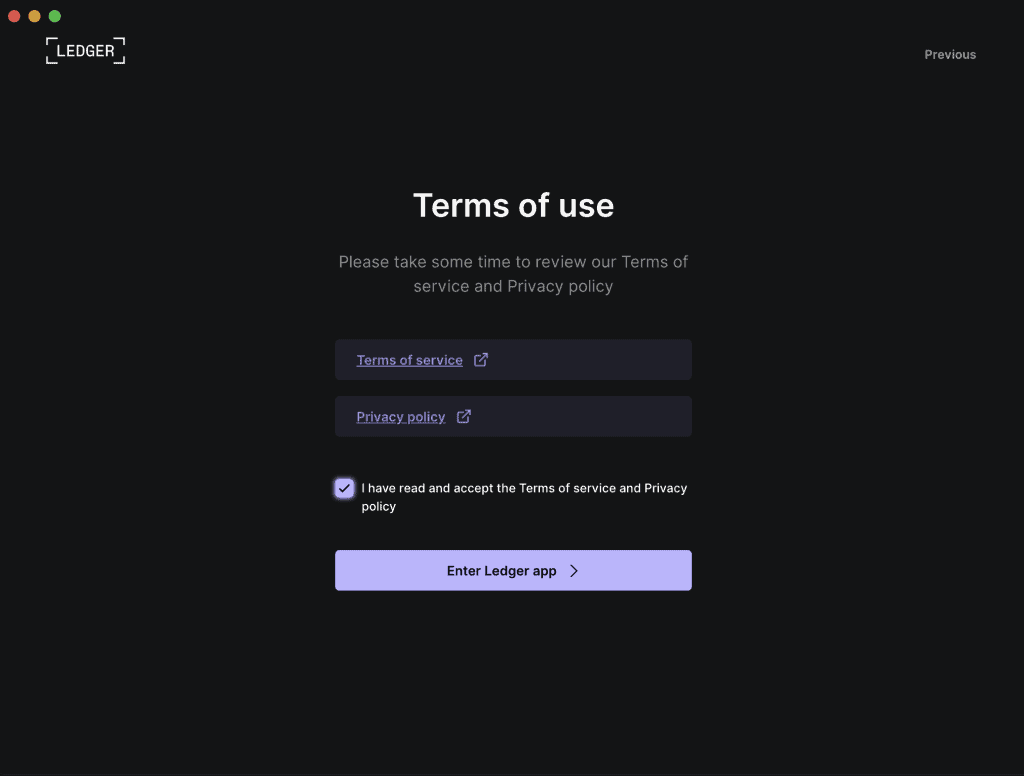Click the arrow icon on Enter Ledger app button
Viewport: 1024px width, 776px height.
coord(573,570)
